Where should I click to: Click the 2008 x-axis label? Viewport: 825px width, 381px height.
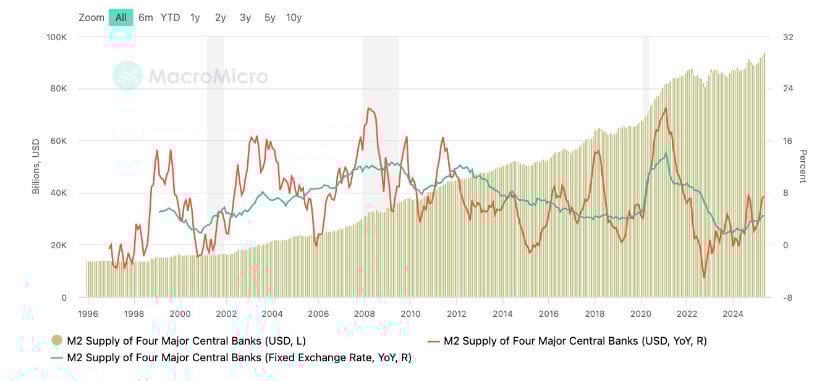[364, 315]
